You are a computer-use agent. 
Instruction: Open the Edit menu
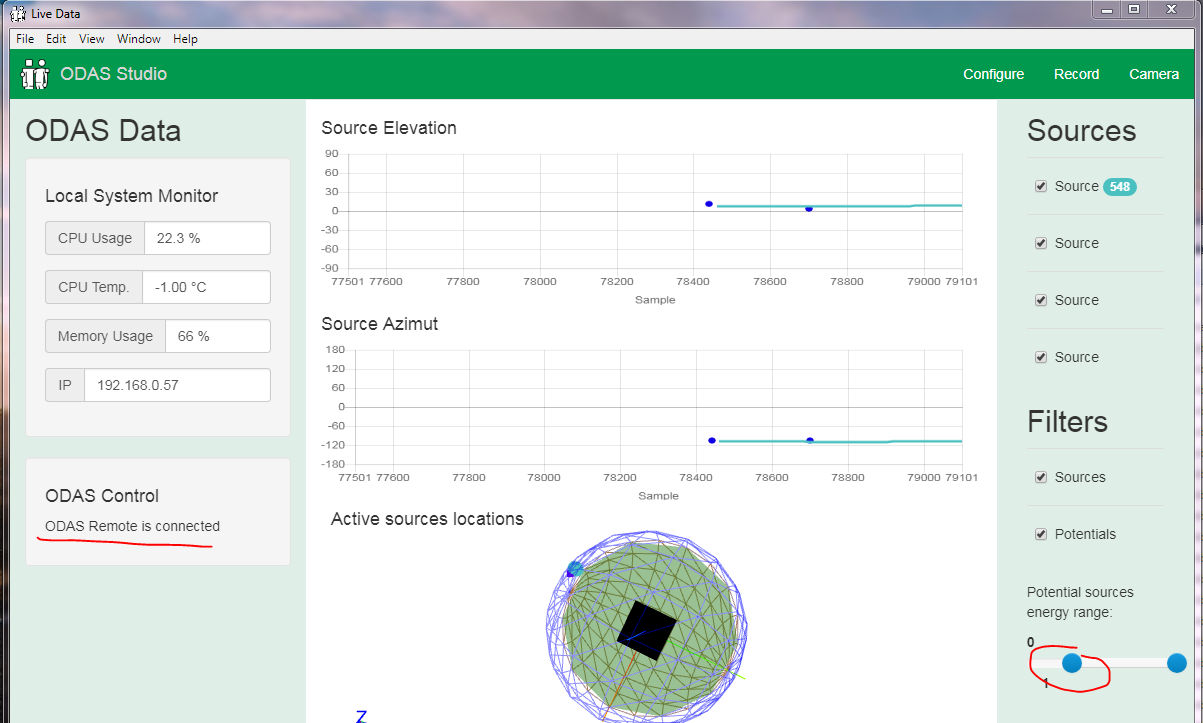pyautogui.click(x=56, y=39)
